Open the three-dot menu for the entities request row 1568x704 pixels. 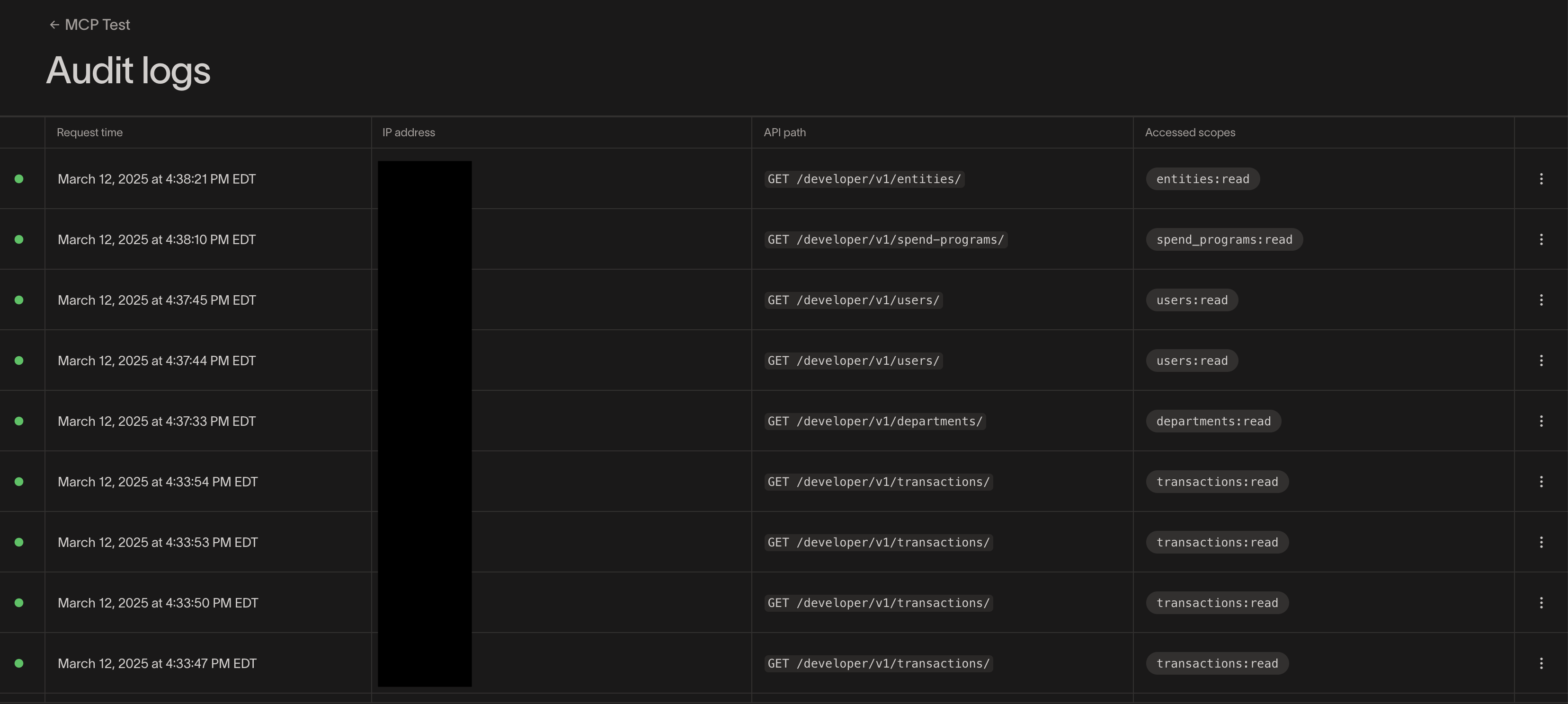pyautogui.click(x=1541, y=179)
